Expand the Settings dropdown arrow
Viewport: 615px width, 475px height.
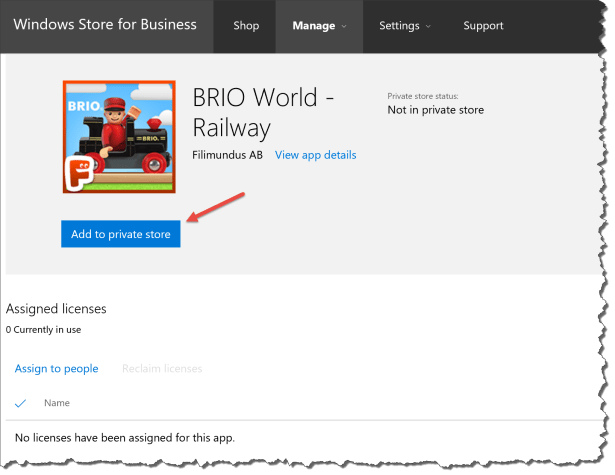[429, 27]
